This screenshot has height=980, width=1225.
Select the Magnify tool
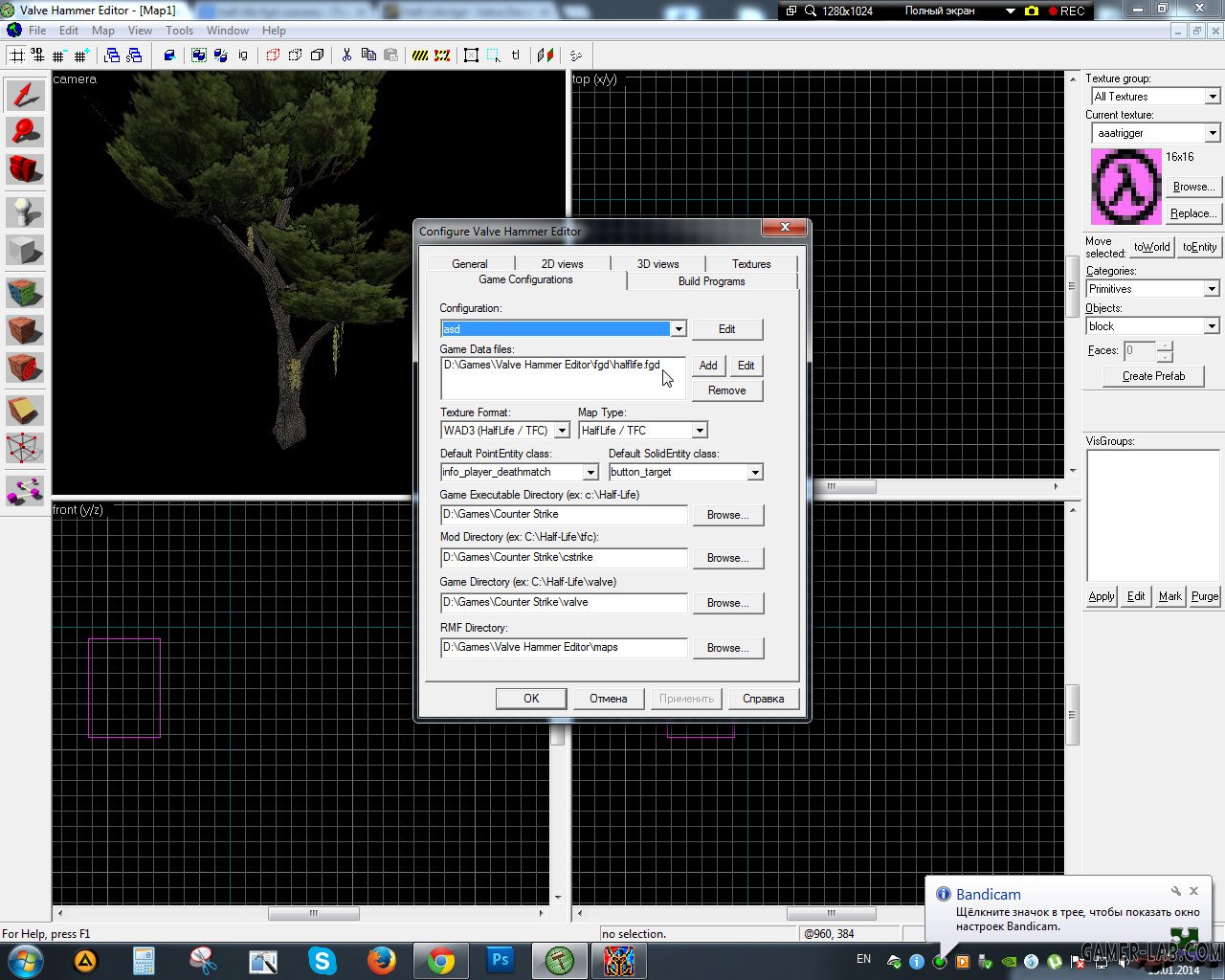25,132
